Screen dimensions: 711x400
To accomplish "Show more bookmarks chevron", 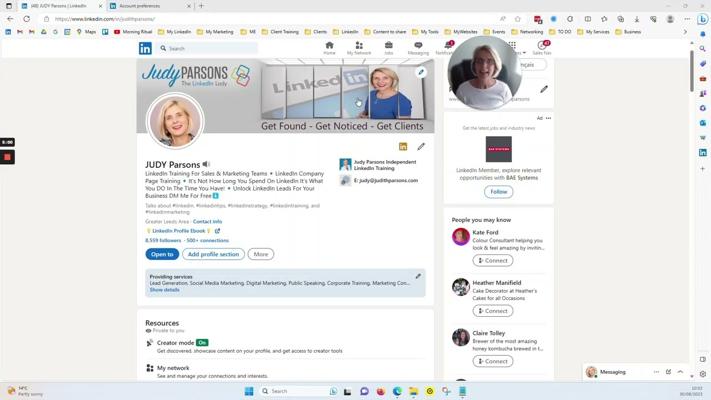I will [685, 32].
